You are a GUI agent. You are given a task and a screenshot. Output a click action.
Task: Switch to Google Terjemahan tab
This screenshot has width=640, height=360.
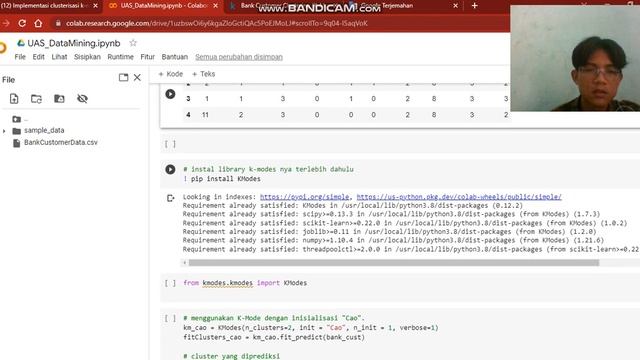pyautogui.click(x=386, y=6)
